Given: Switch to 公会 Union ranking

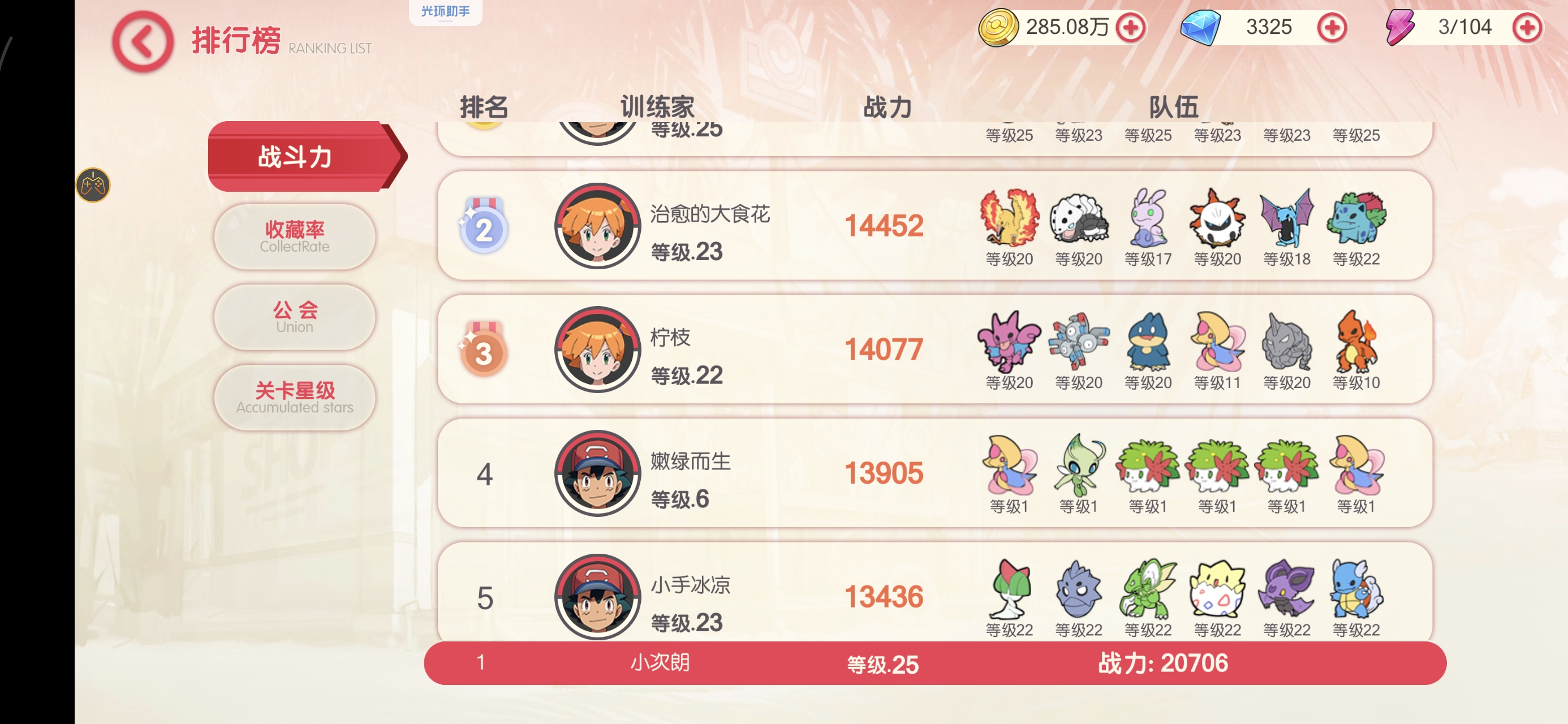Looking at the screenshot, I should coord(295,317).
